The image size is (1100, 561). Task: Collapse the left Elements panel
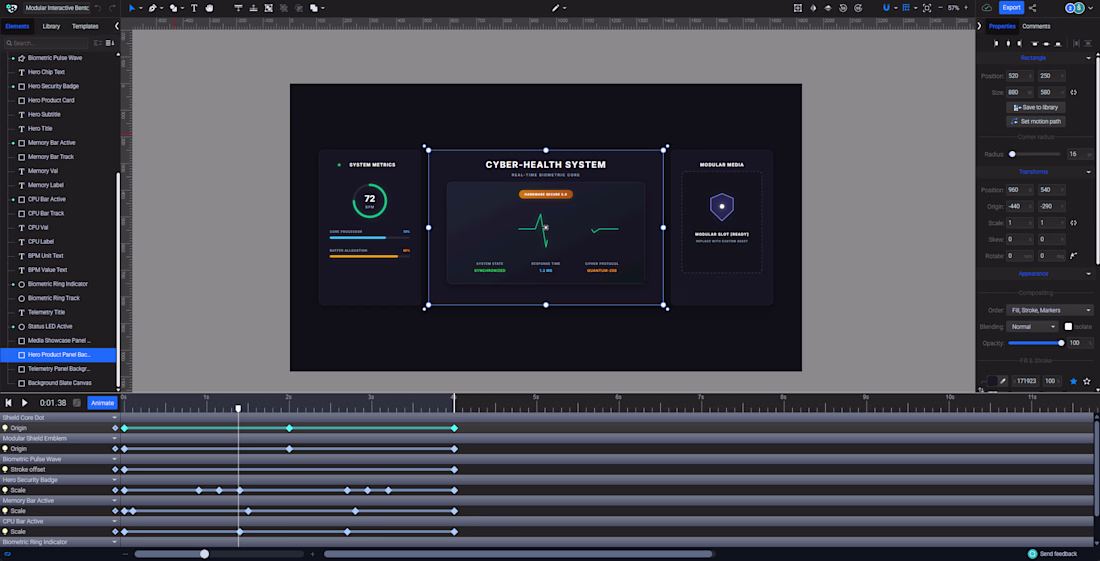pyautogui.click(x=116, y=26)
